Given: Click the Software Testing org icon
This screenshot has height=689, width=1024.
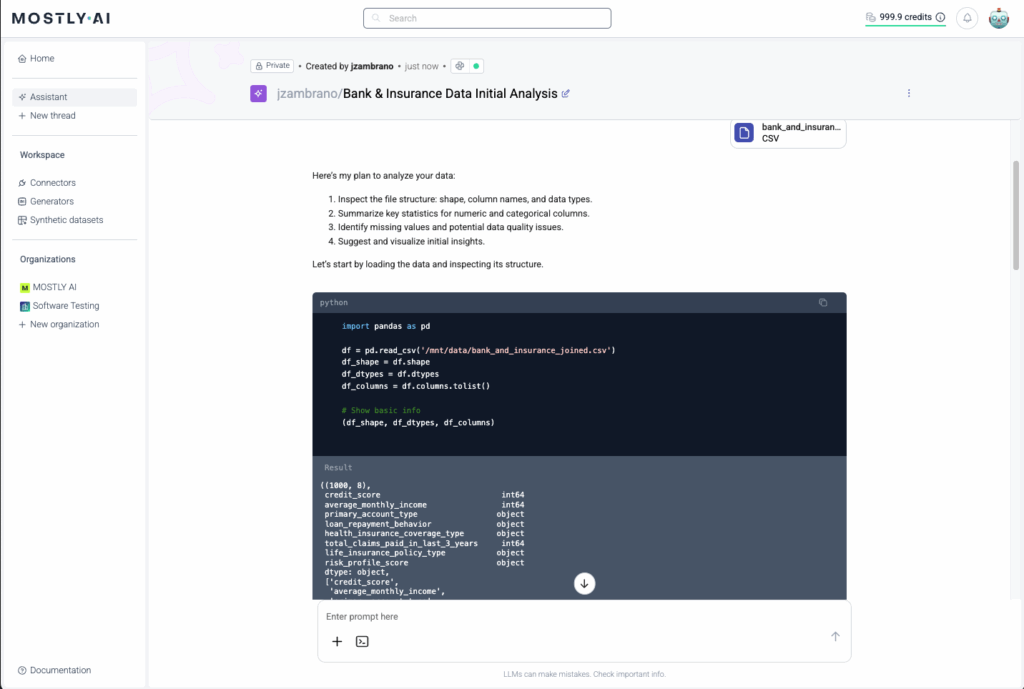Looking at the screenshot, I should click(x=25, y=306).
